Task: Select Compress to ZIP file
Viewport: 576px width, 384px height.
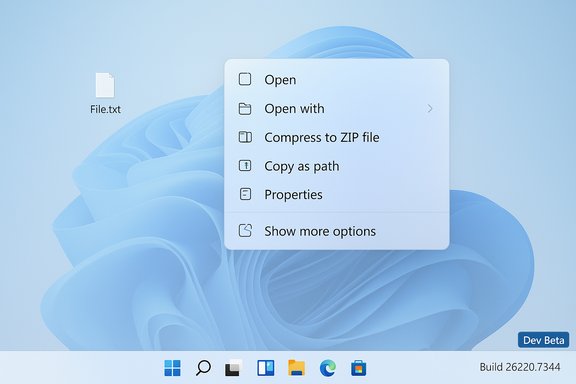Action: coord(336,137)
